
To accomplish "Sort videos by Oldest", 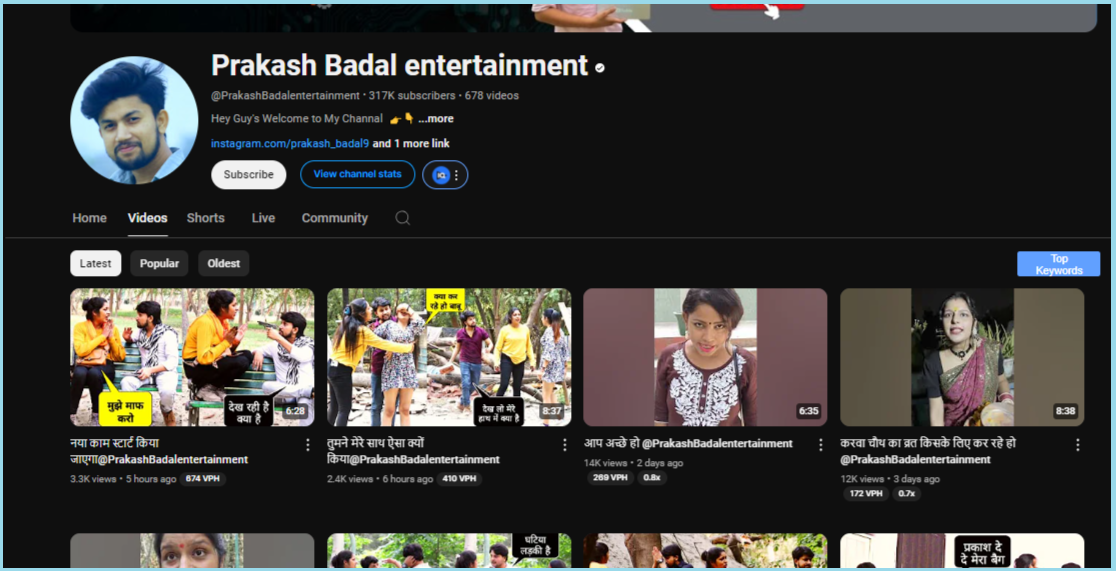I will coord(223,263).
